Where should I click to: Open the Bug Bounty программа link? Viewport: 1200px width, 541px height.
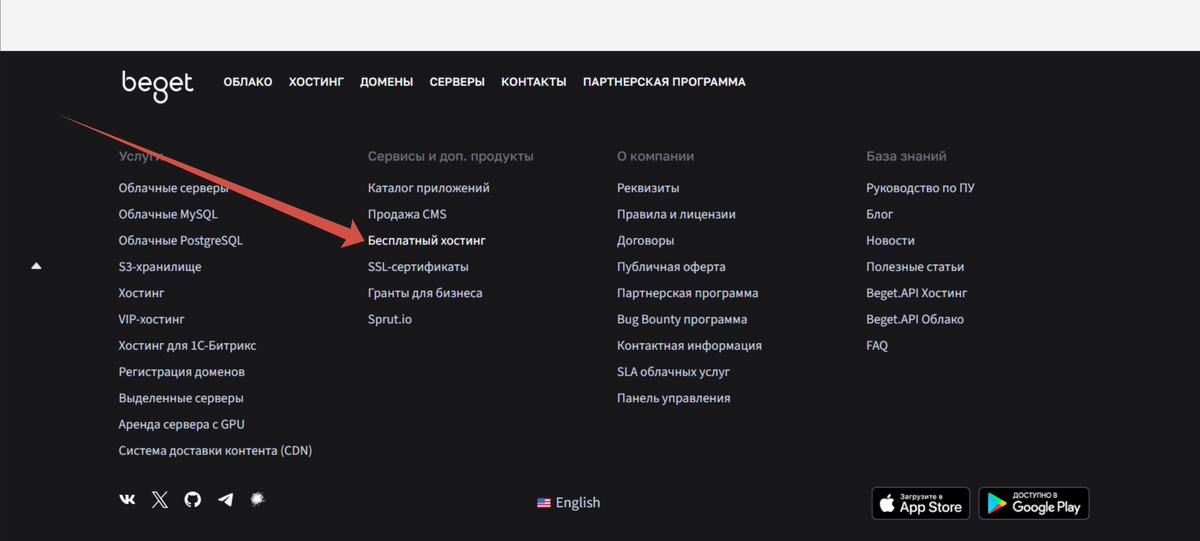[x=682, y=319]
